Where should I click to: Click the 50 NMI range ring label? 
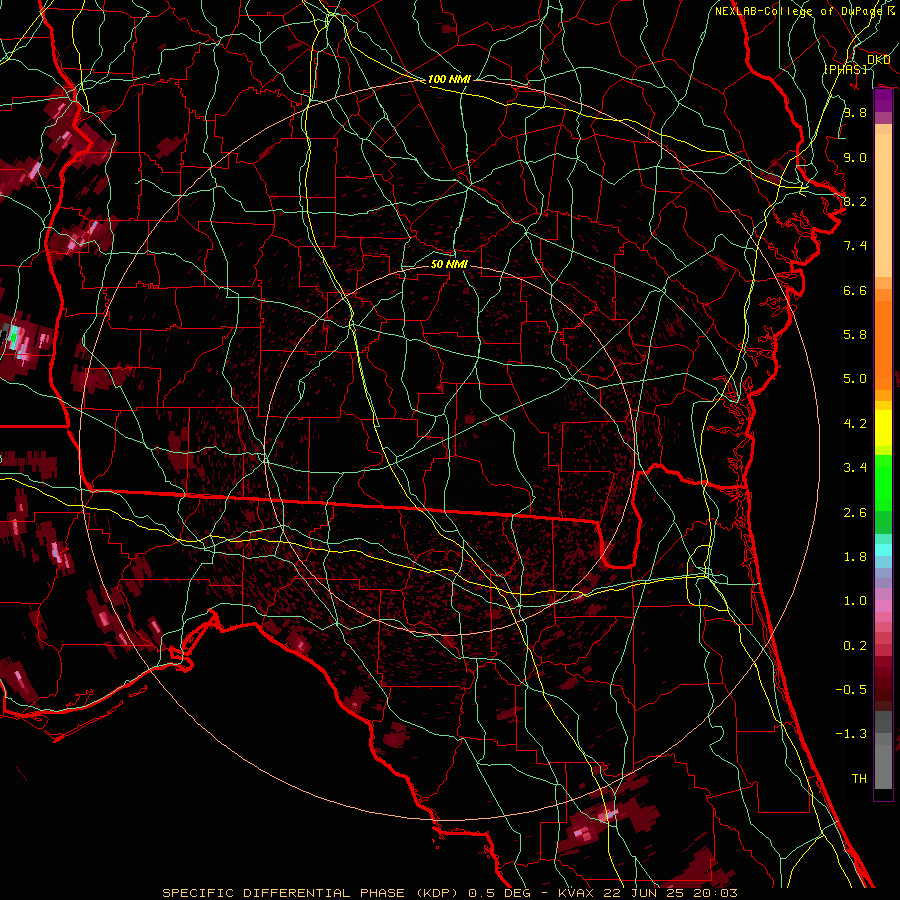pyautogui.click(x=449, y=264)
